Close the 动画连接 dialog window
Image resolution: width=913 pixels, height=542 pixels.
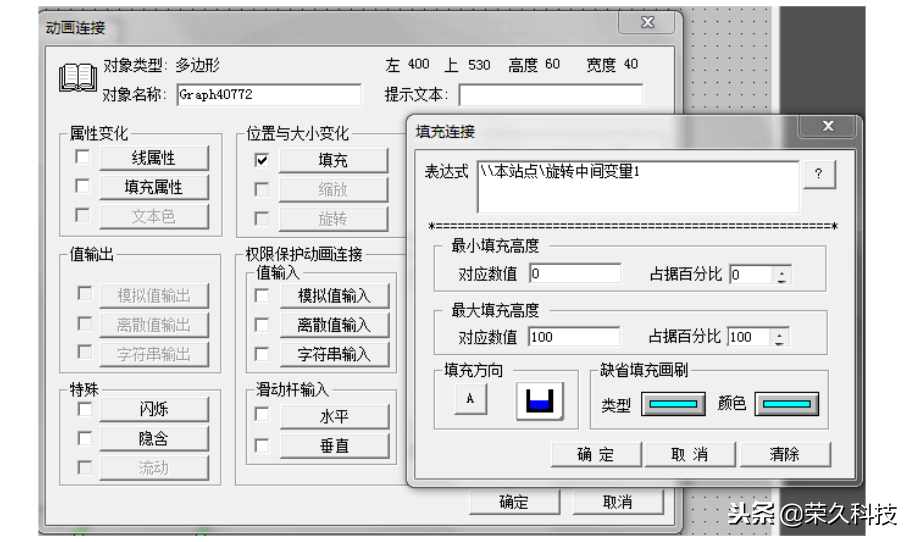[x=647, y=23]
